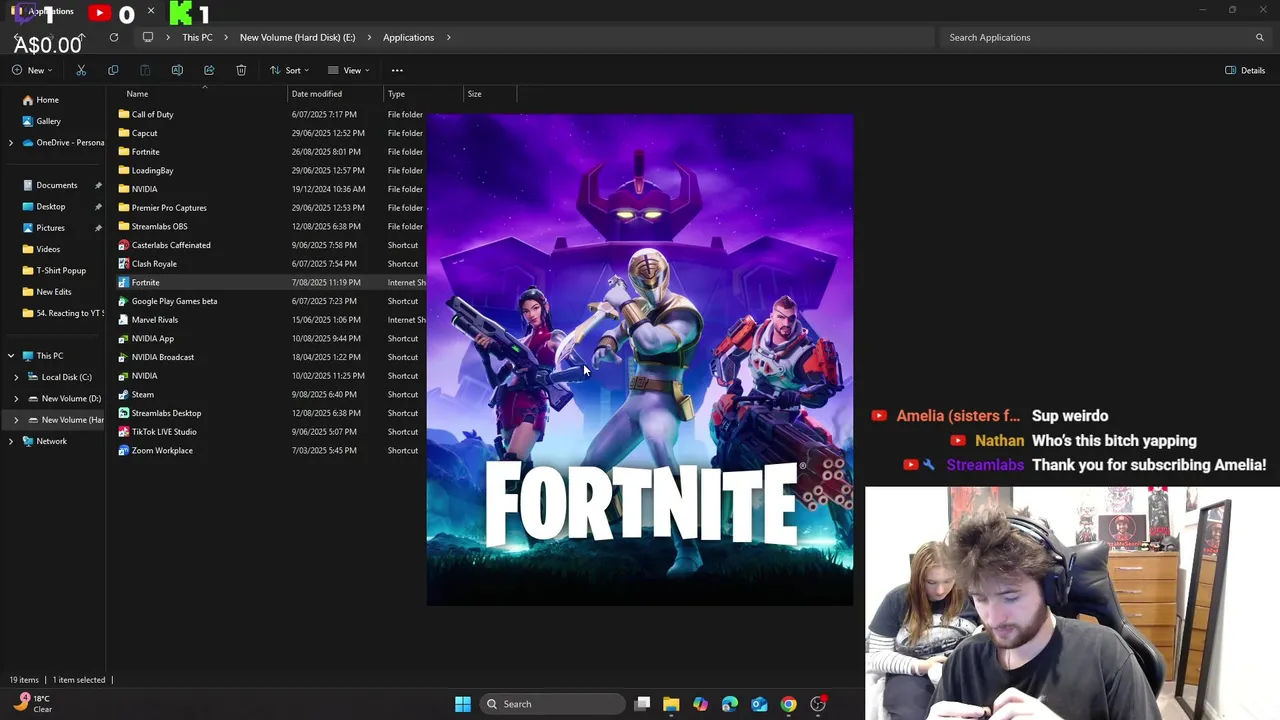This screenshot has height=720, width=1280.
Task: Open Pictures in quick access
Action: (50, 228)
